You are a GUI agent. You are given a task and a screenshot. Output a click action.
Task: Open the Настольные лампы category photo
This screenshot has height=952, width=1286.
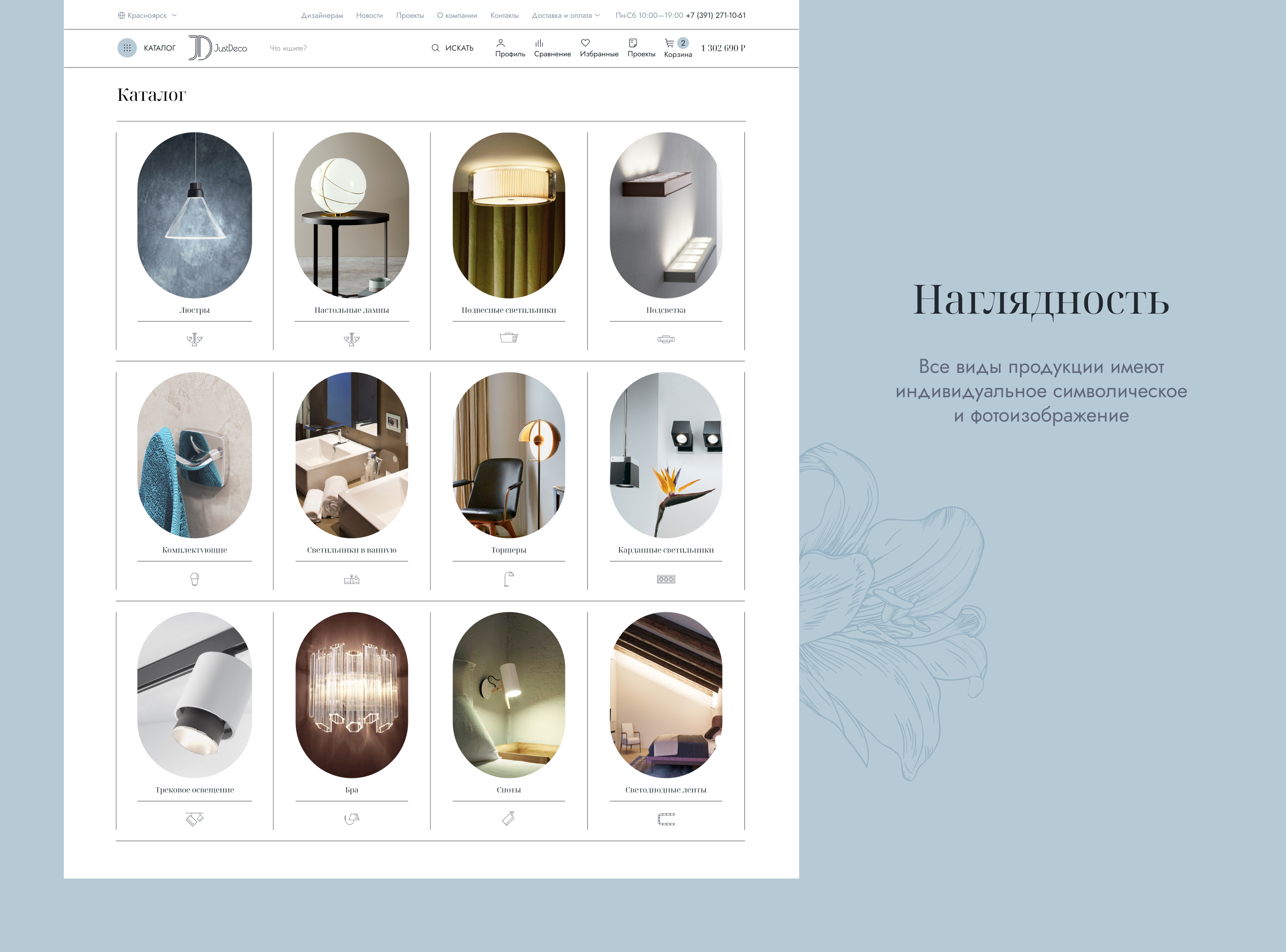pyautogui.click(x=351, y=215)
